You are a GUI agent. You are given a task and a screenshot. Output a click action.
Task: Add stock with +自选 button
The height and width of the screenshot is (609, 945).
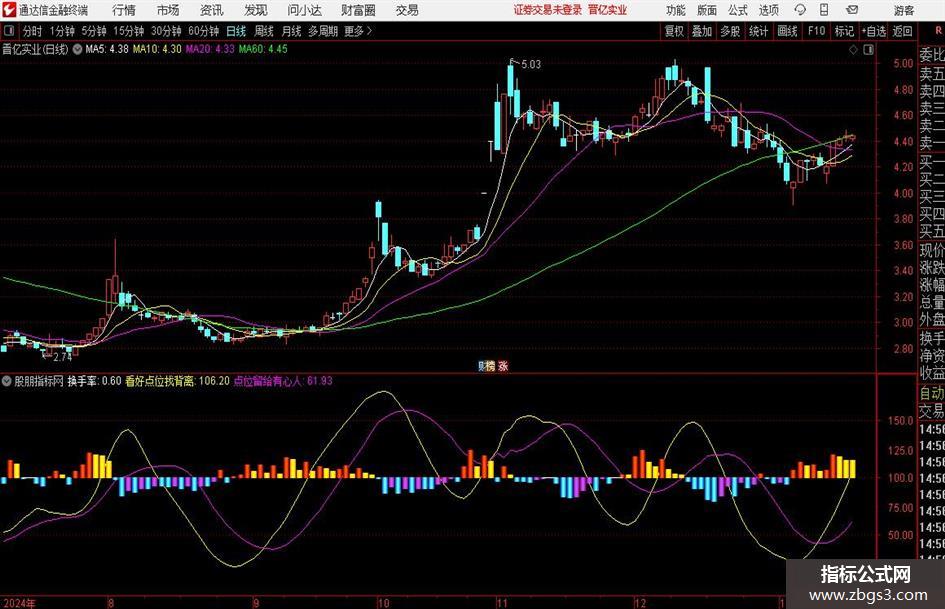(x=874, y=31)
